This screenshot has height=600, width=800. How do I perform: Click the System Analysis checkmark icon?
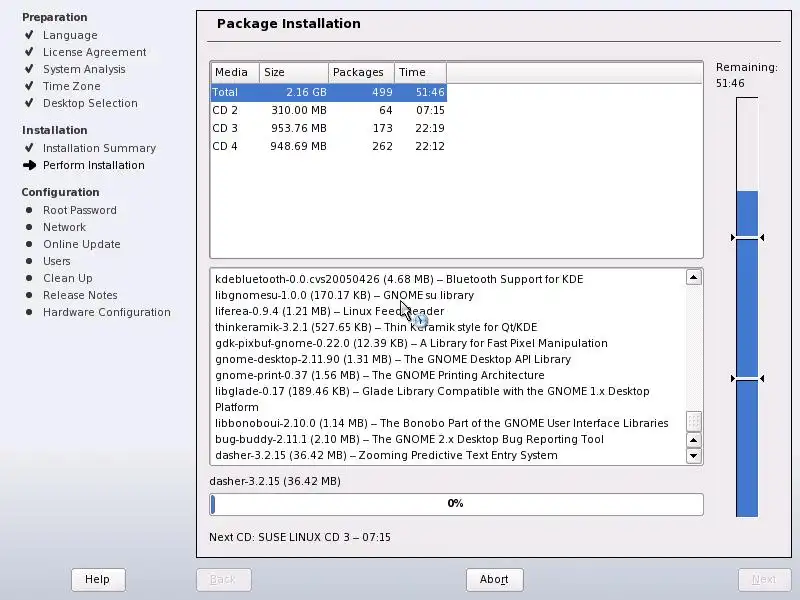29,68
